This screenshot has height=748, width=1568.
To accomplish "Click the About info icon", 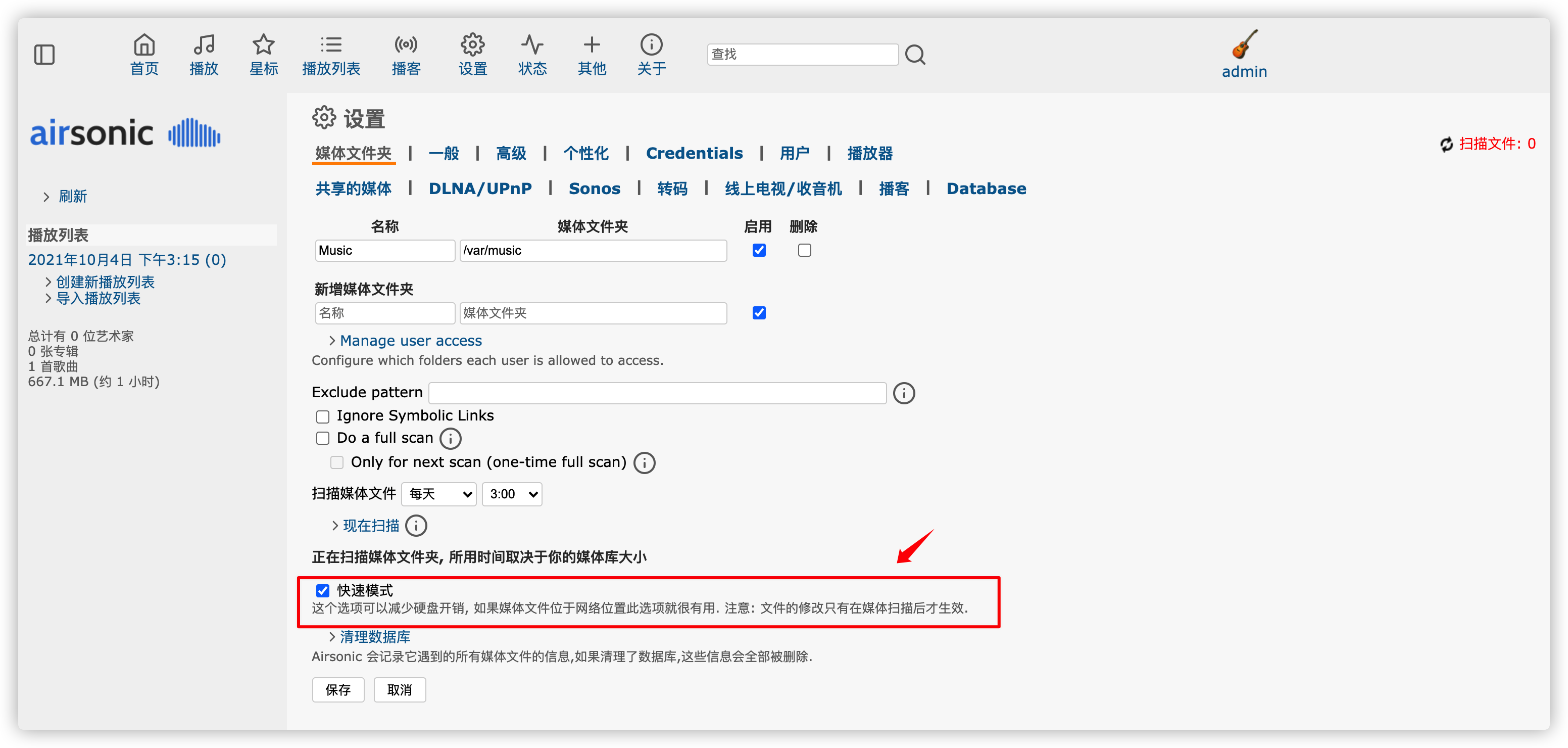I will [x=651, y=44].
